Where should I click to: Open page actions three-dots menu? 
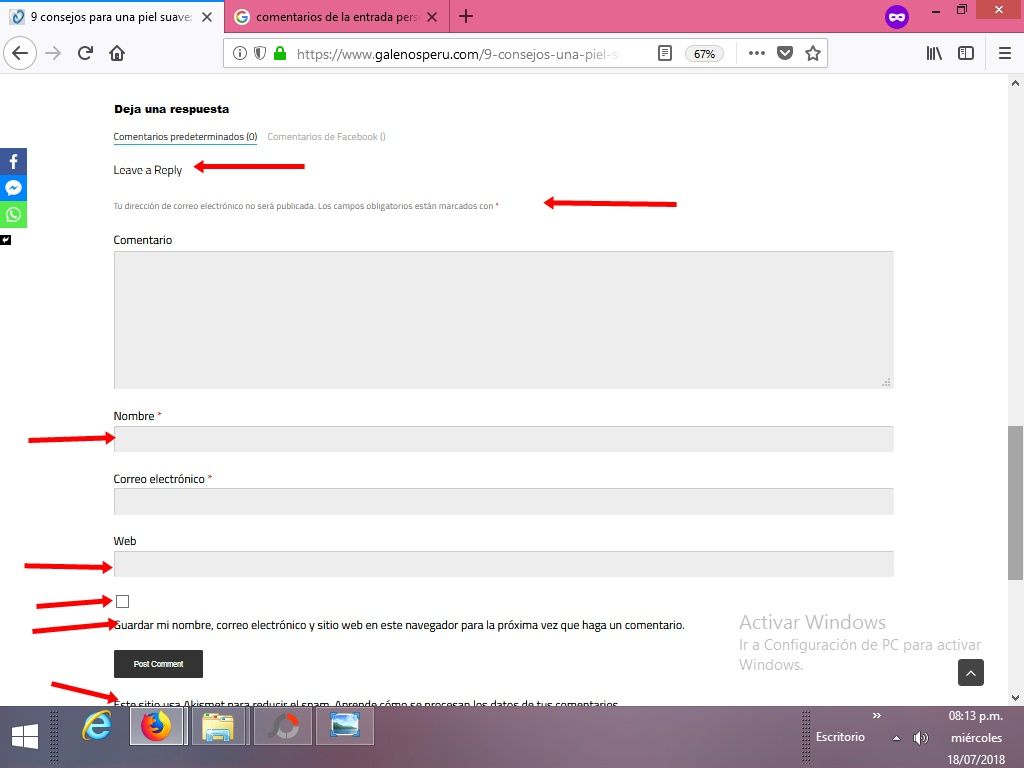[x=756, y=53]
